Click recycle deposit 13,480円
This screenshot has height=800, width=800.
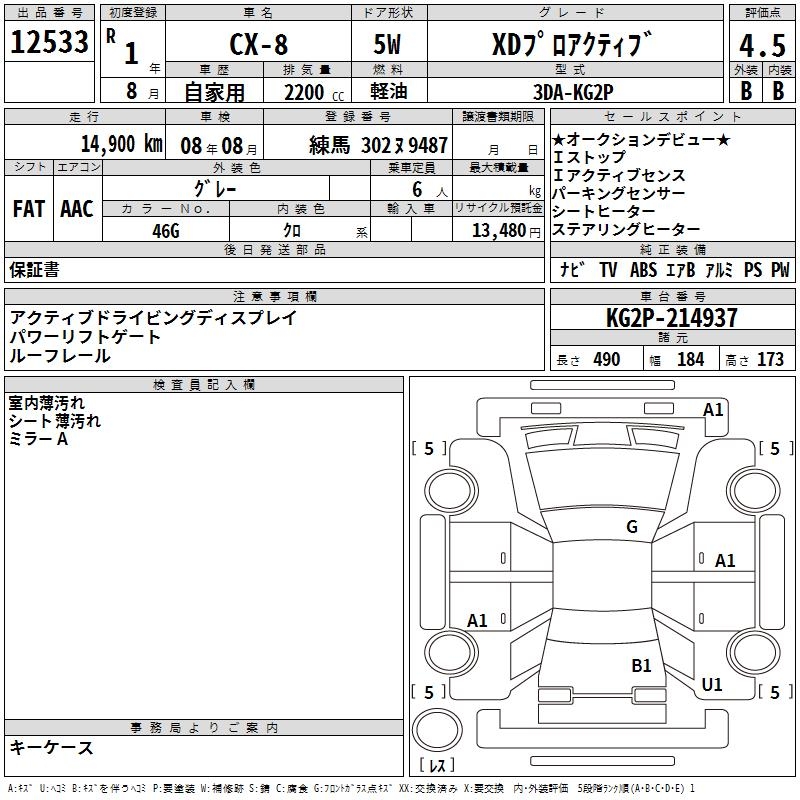click(x=506, y=231)
